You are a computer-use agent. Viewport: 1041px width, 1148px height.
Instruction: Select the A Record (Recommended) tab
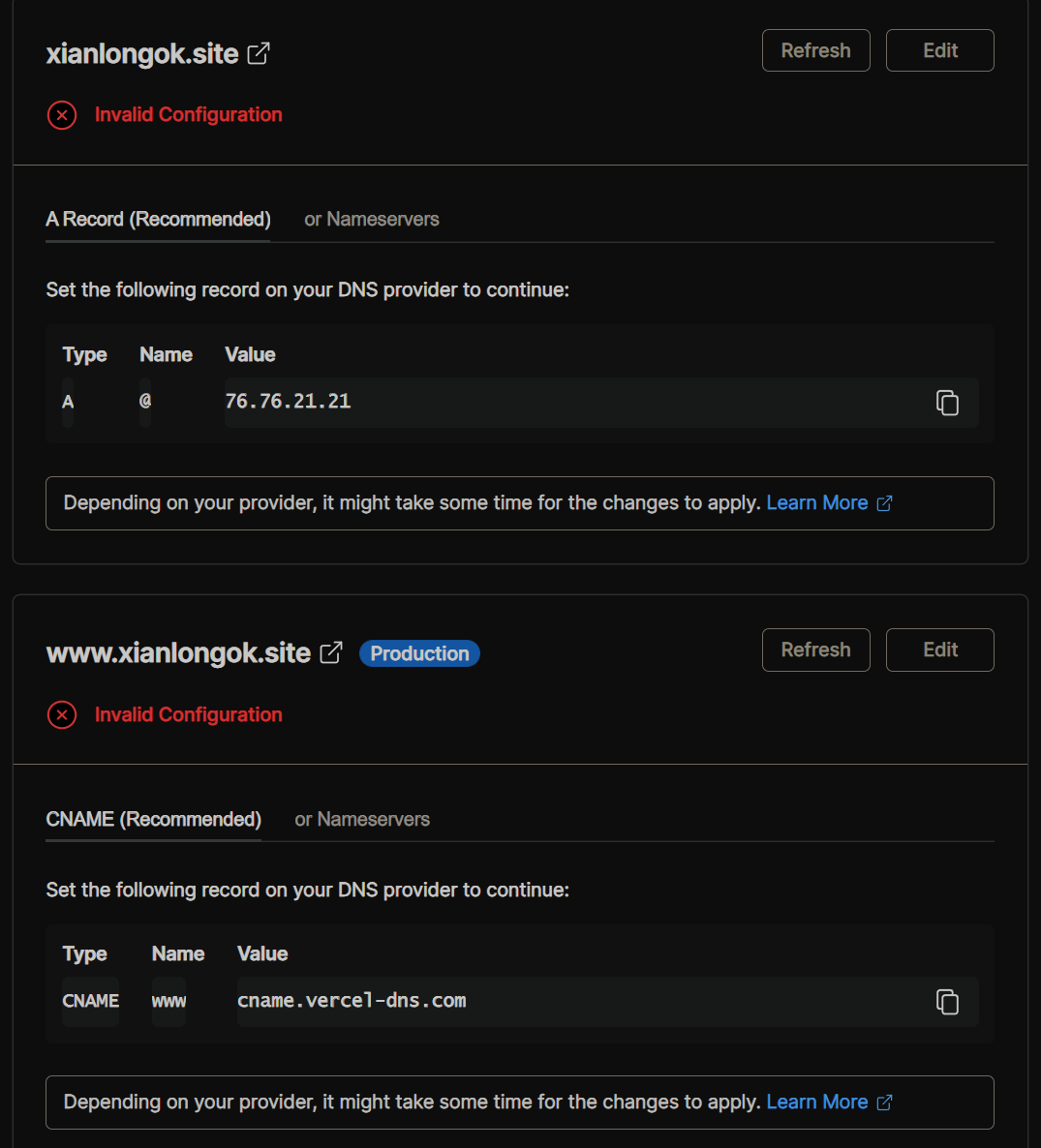point(158,219)
